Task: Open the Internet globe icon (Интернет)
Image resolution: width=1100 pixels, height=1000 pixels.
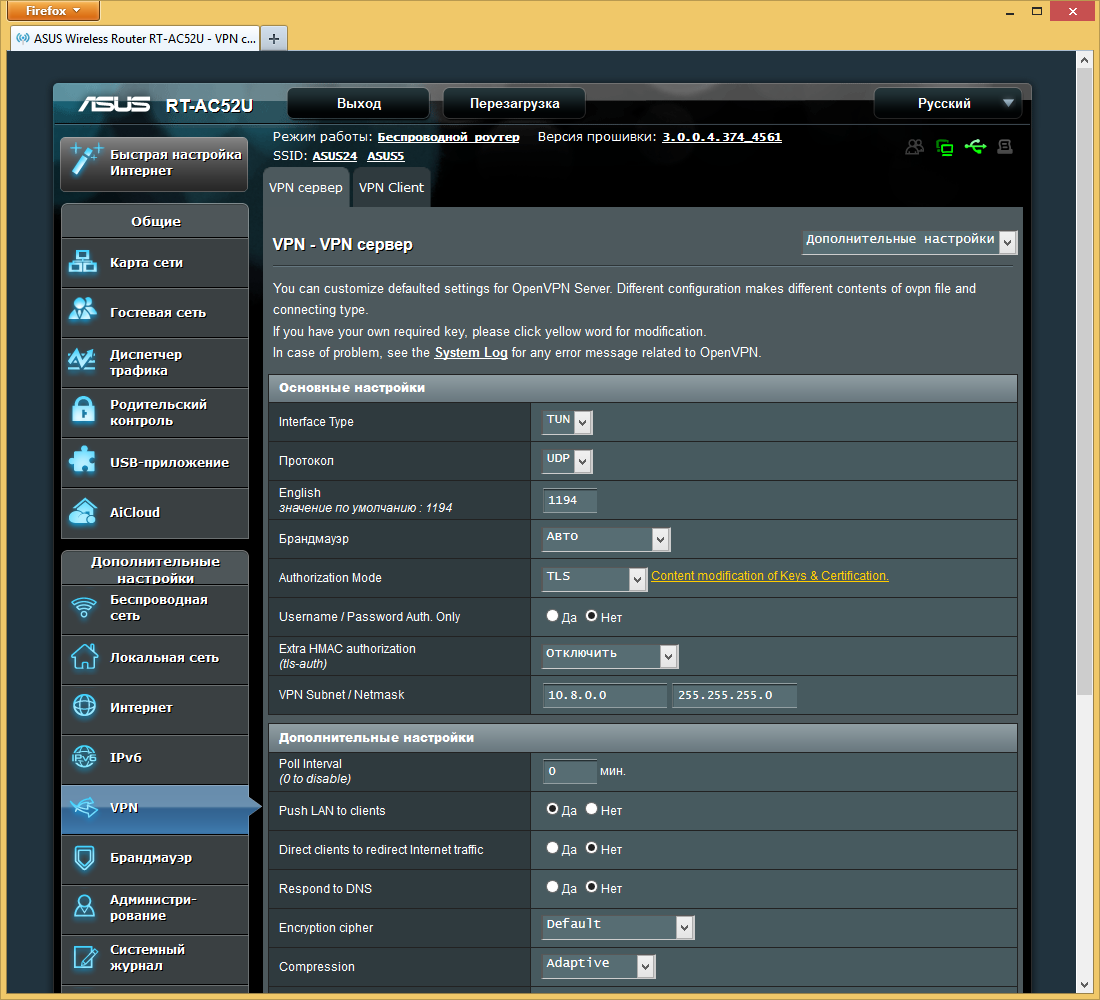Action: click(84, 706)
